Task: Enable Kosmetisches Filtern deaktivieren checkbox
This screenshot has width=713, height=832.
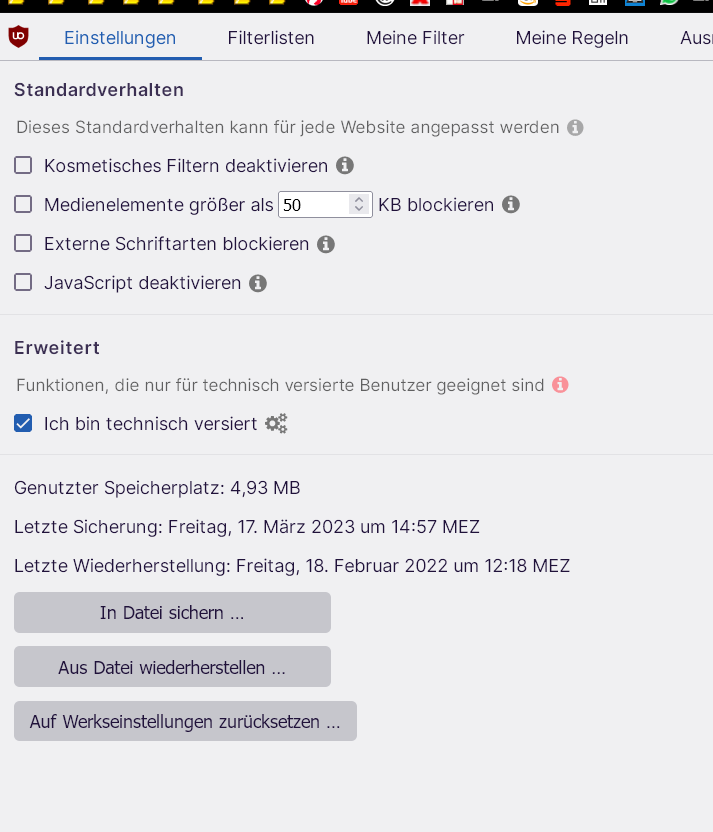Action: pos(23,166)
